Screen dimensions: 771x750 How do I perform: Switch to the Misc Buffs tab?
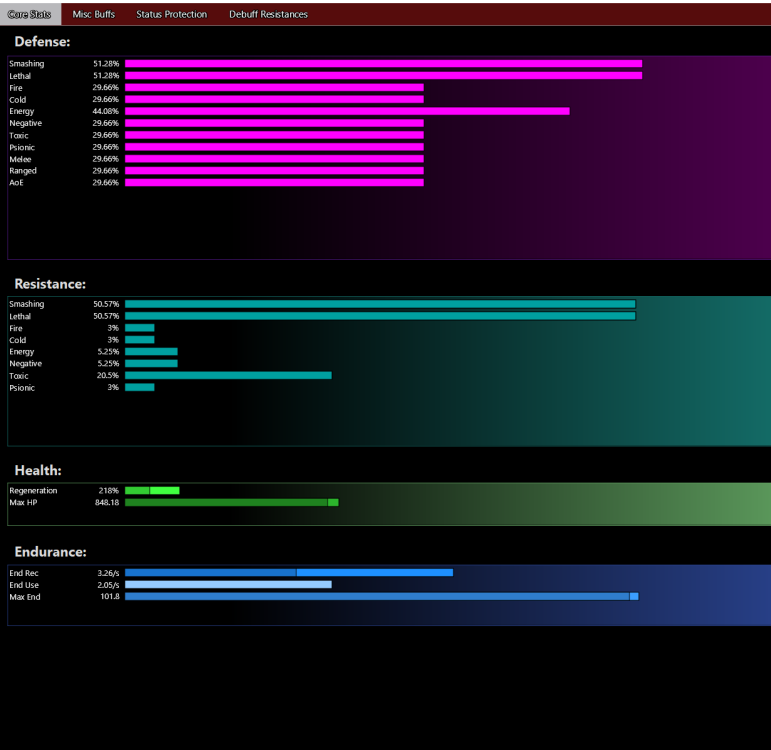coord(93,14)
